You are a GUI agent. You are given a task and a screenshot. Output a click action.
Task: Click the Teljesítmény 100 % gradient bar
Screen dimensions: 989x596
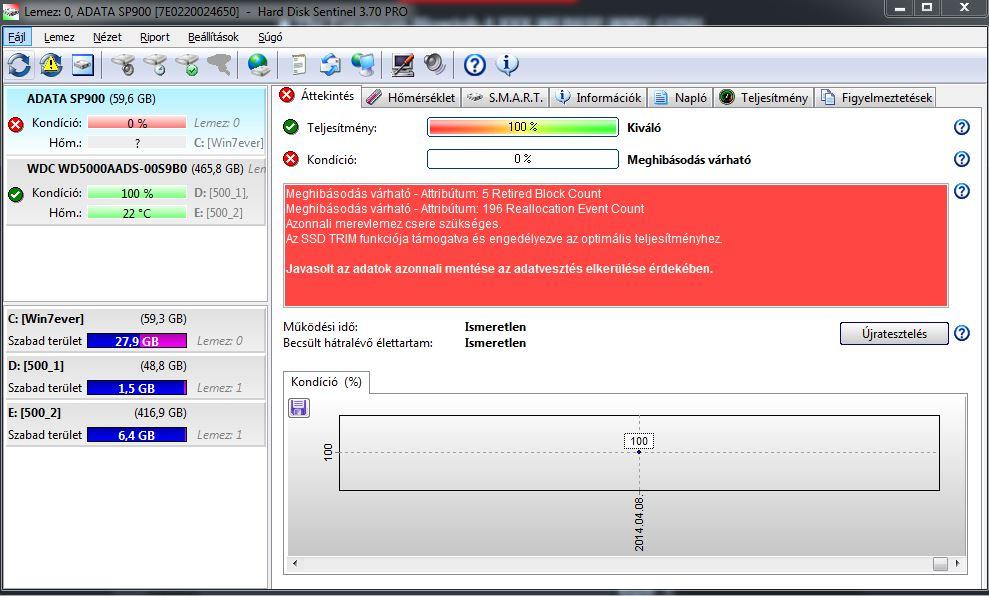pyautogui.click(x=522, y=127)
